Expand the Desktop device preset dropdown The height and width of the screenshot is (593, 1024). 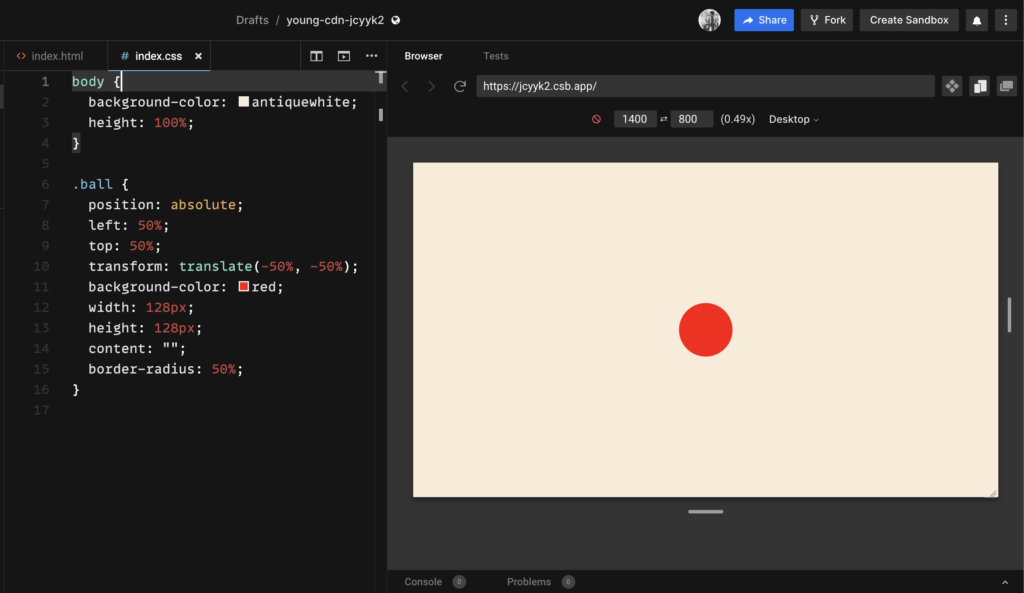(793, 119)
